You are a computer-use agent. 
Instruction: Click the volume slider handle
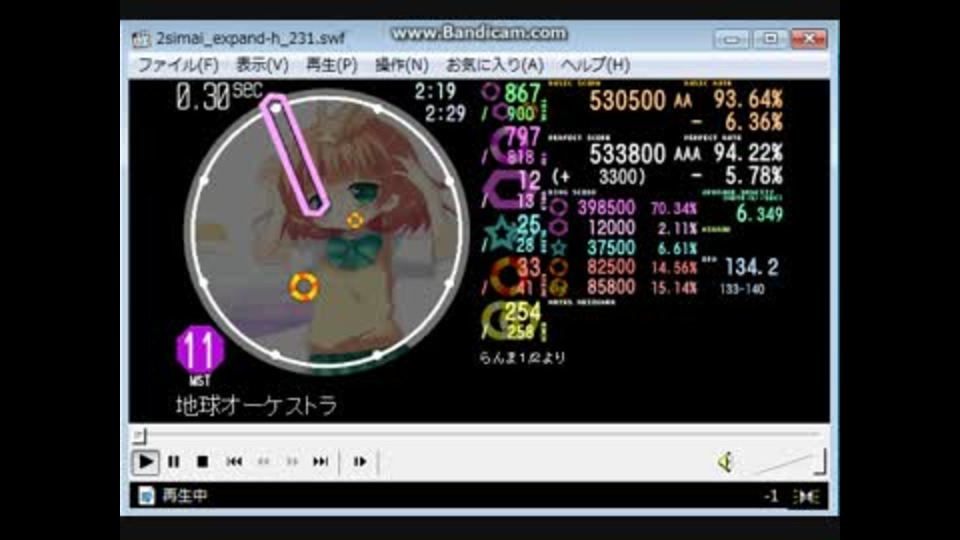point(820,462)
